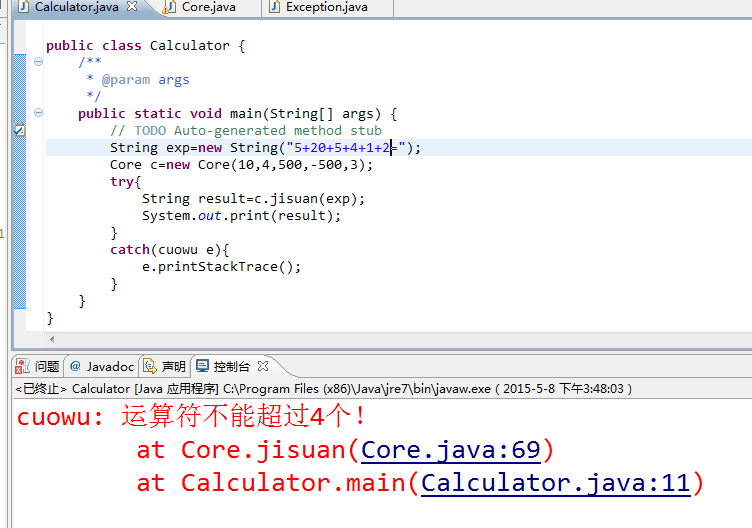This screenshot has width=752, height=528.
Task: Open the 声明 (Declaration) view tab
Action: [164, 367]
